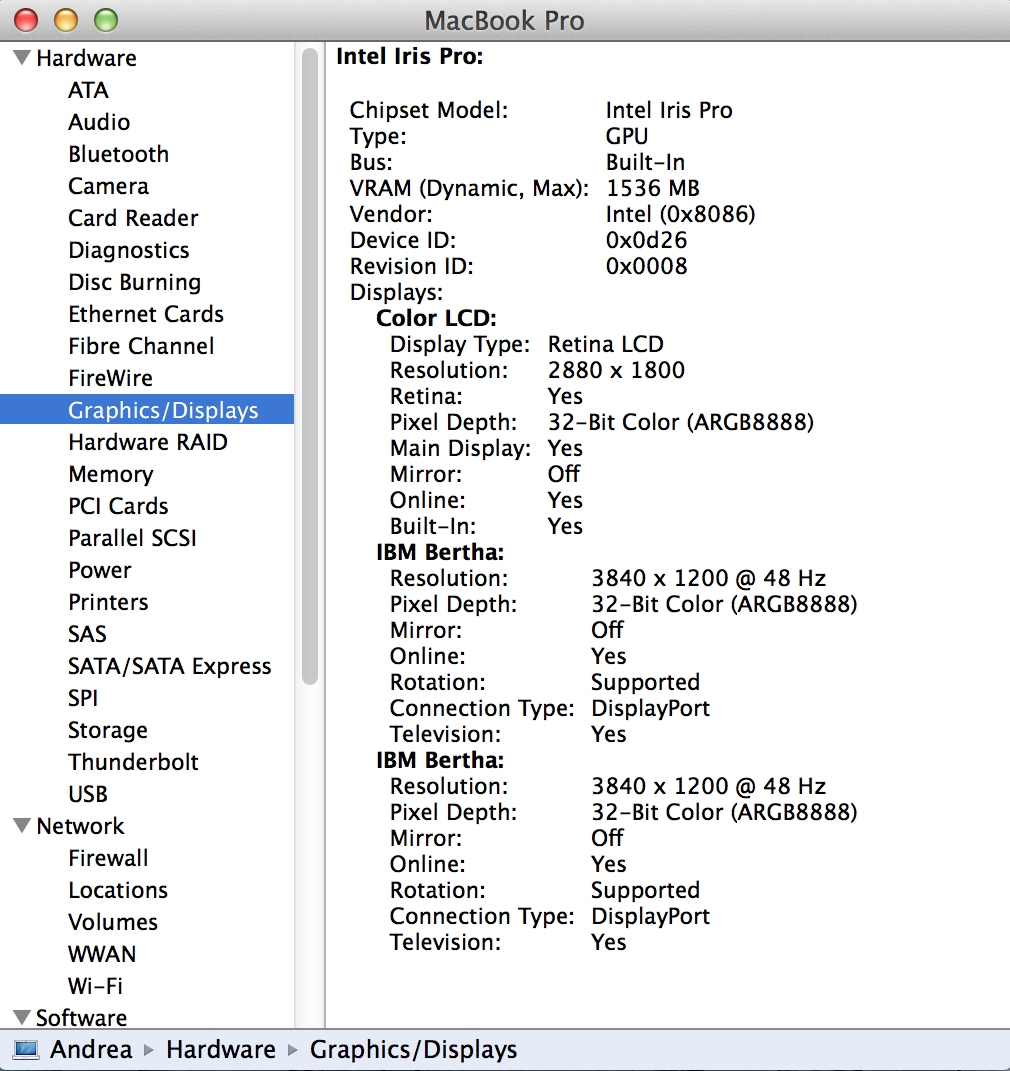Image resolution: width=1010 pixels, height=1071 pixels.
Task: Select Diagnostics in the sidebar
Action: (128, 250)
